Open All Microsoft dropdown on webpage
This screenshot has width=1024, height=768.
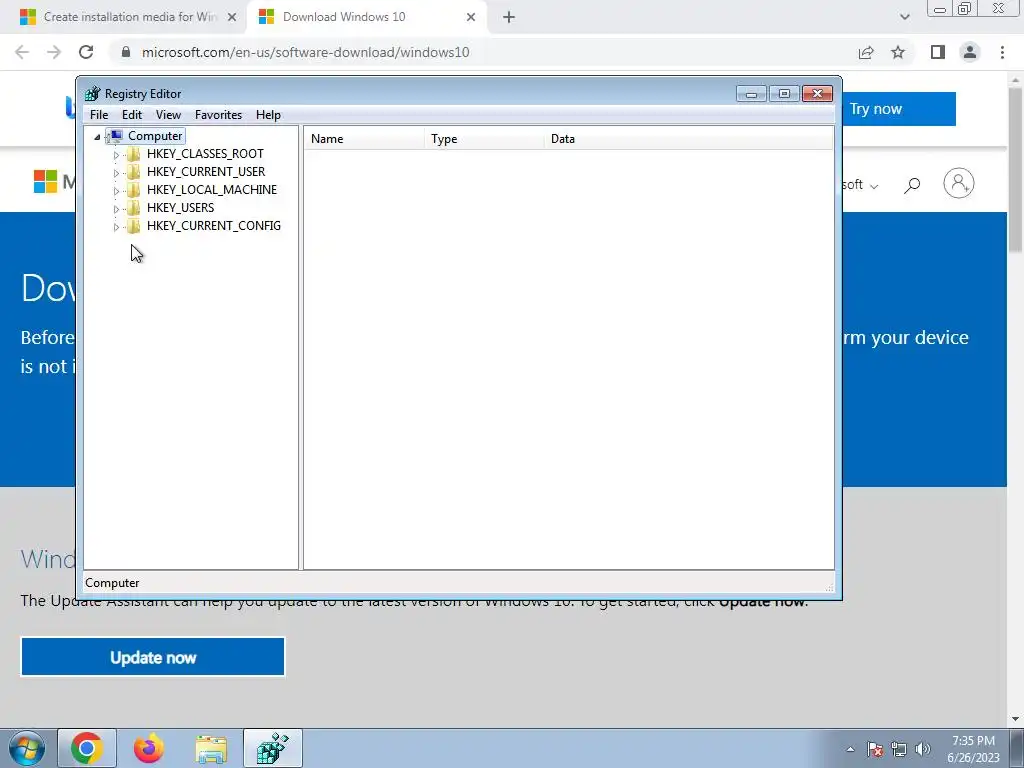coord(861,185)
